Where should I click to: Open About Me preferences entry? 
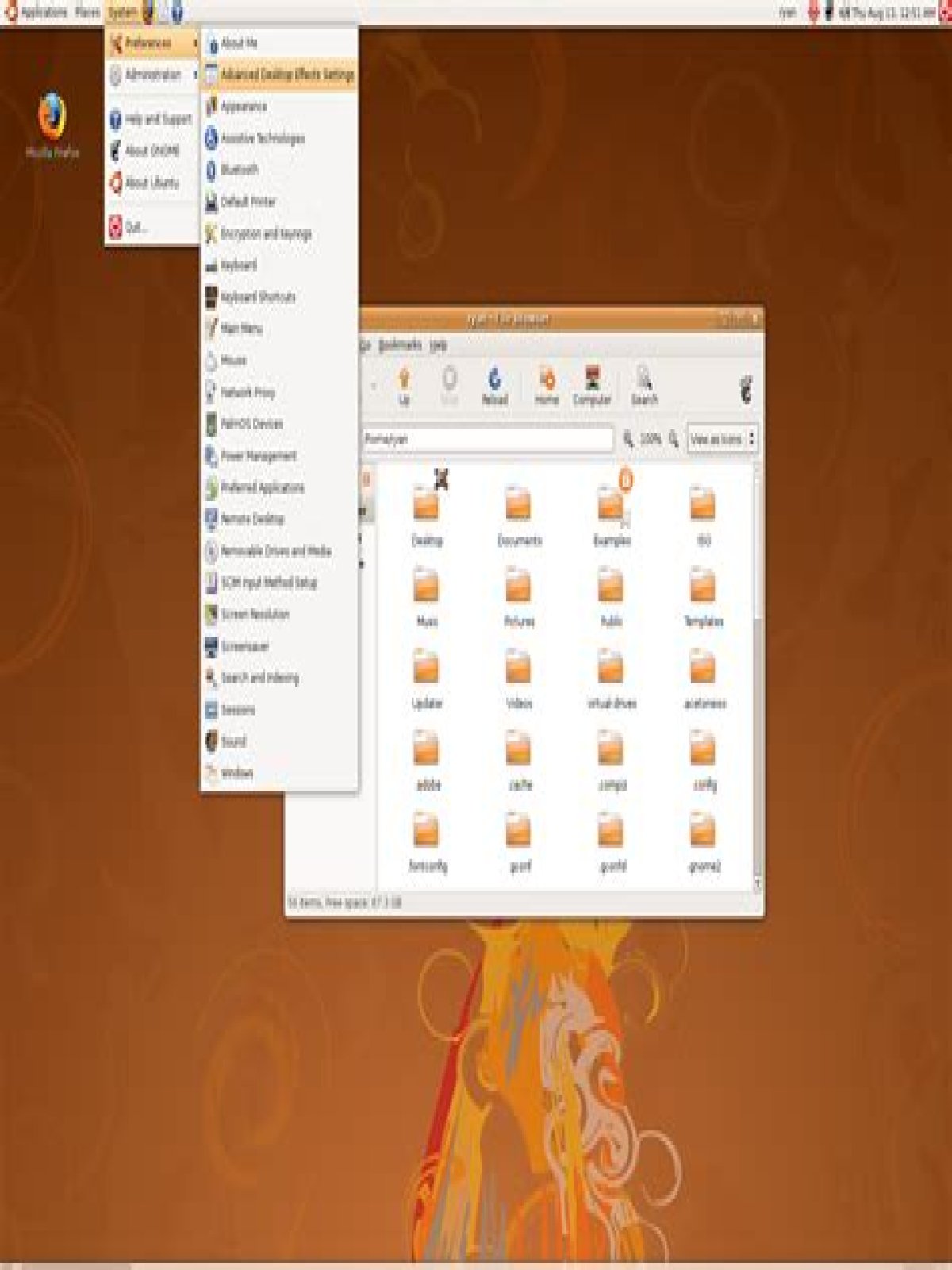click(278, 43)
